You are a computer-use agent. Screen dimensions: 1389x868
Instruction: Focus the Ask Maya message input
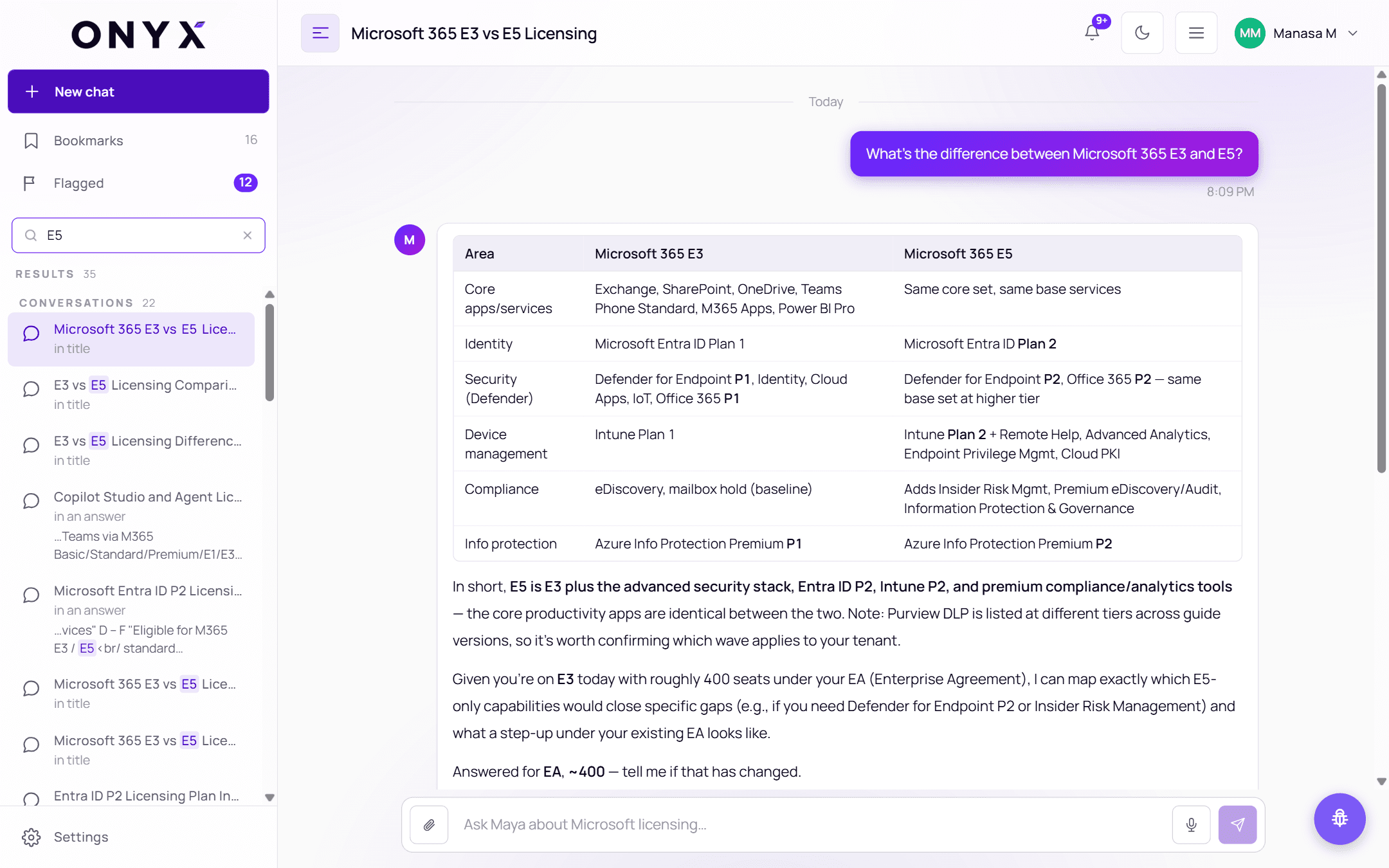(810, 825)
